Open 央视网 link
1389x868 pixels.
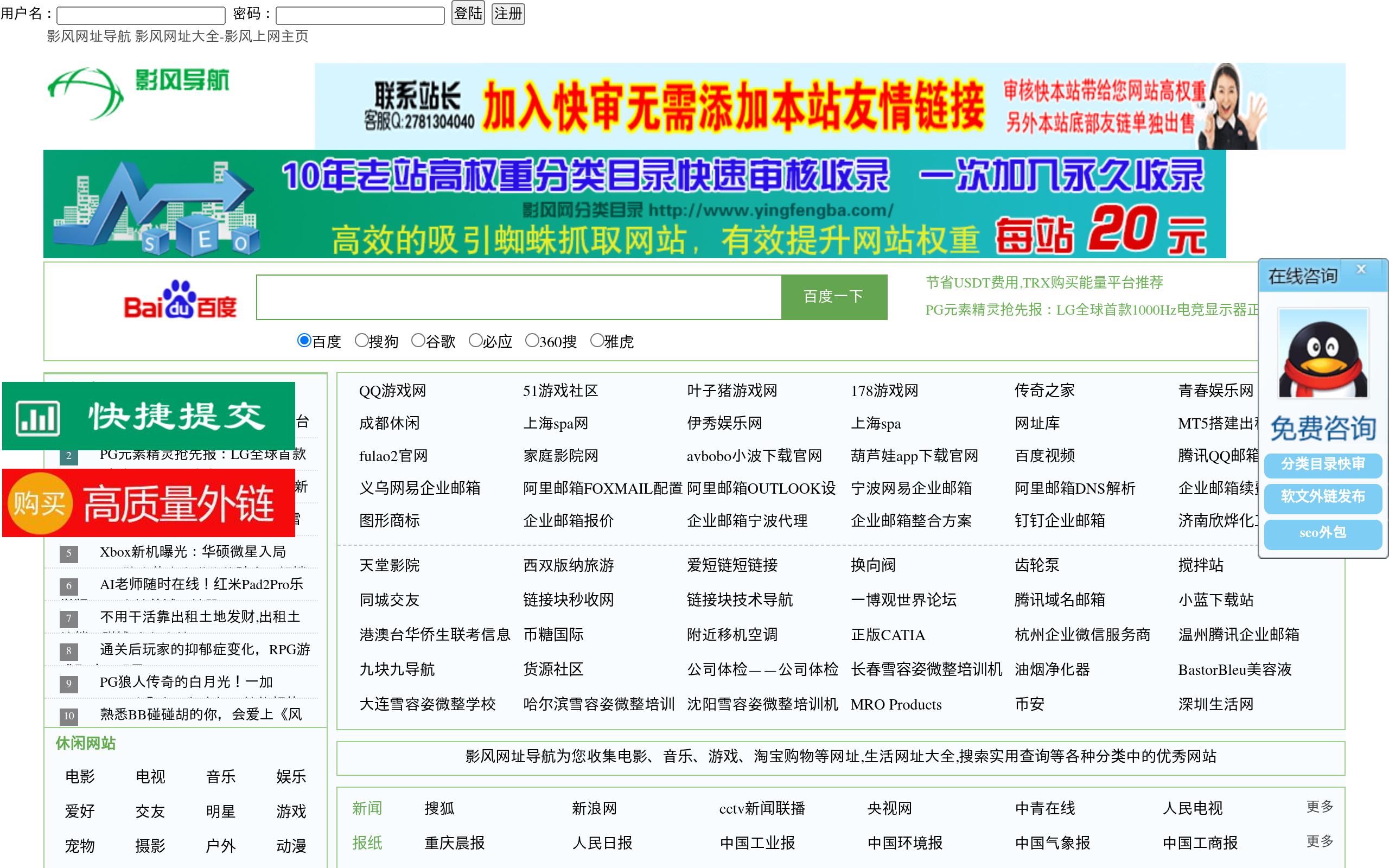coord(889,809)
